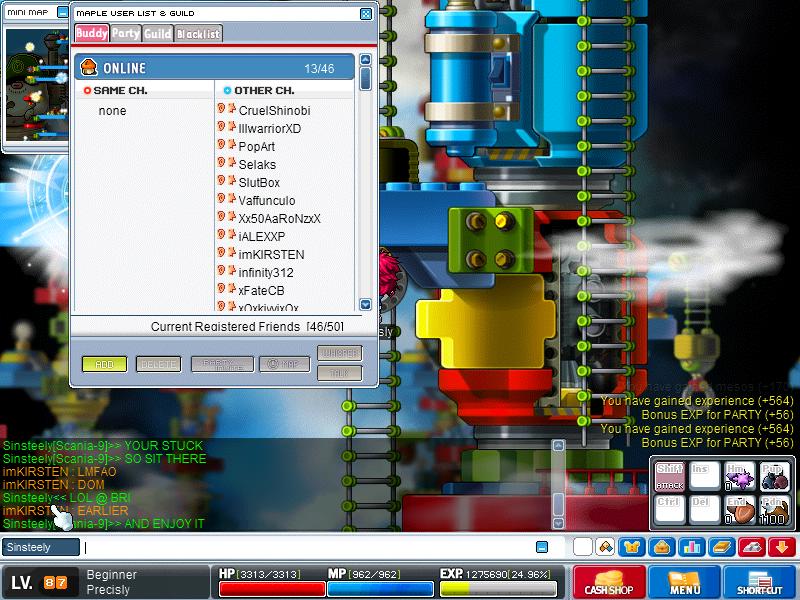Switch to the Party tab
This screenshot has width=800, height=600.
click(x=126, y=34)
